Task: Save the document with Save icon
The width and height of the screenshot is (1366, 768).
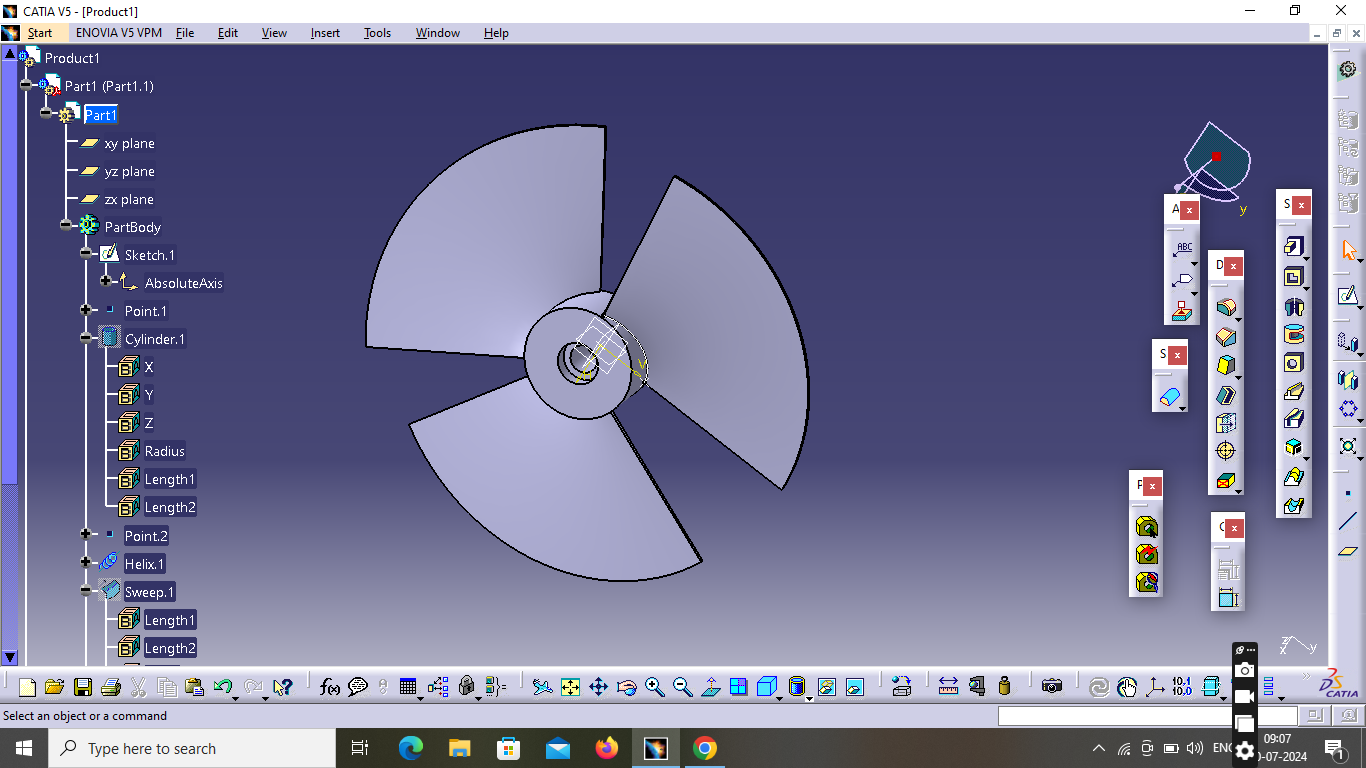Action: [x=83, y=687]
